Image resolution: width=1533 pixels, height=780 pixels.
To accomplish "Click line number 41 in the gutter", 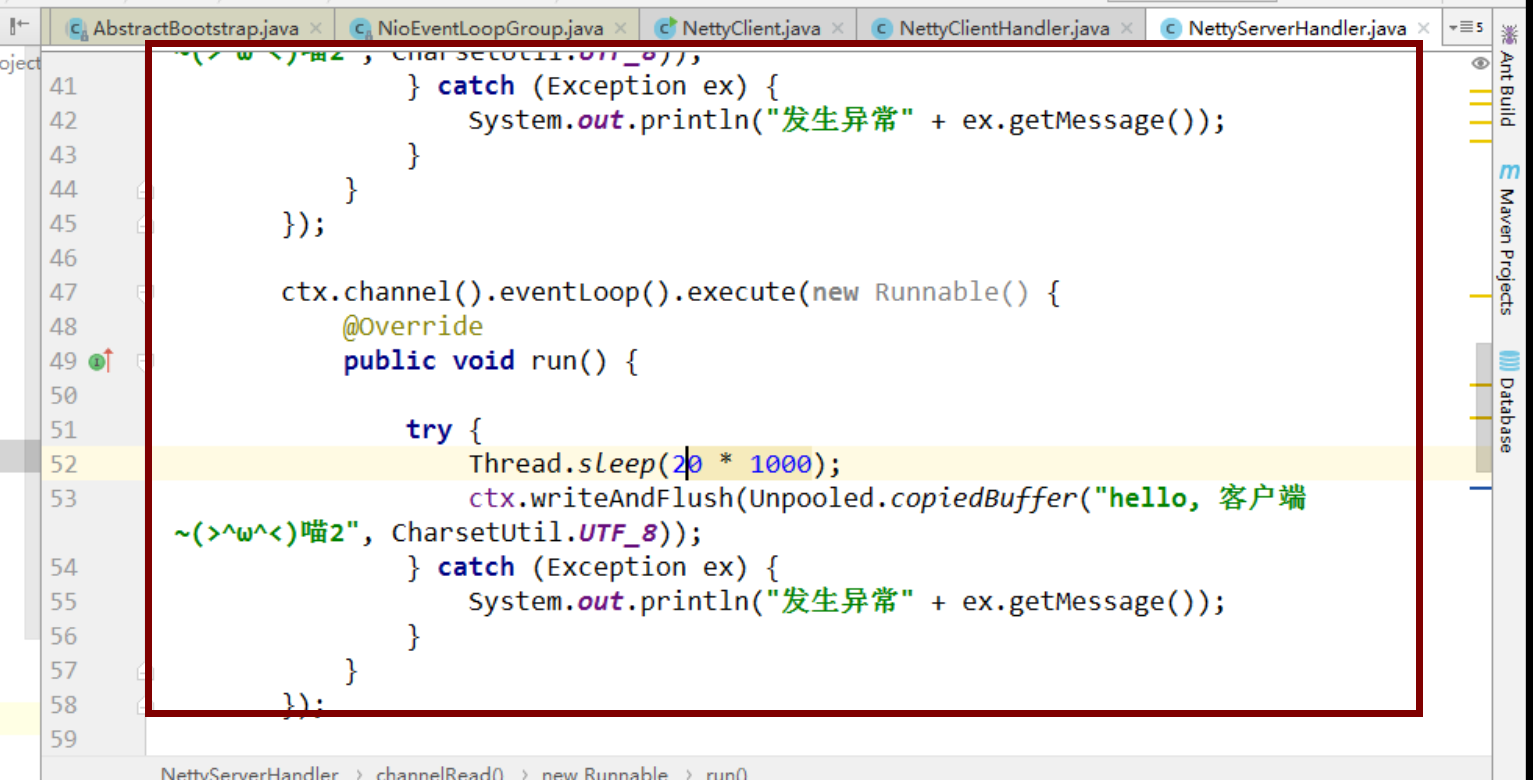I will 63,87.
